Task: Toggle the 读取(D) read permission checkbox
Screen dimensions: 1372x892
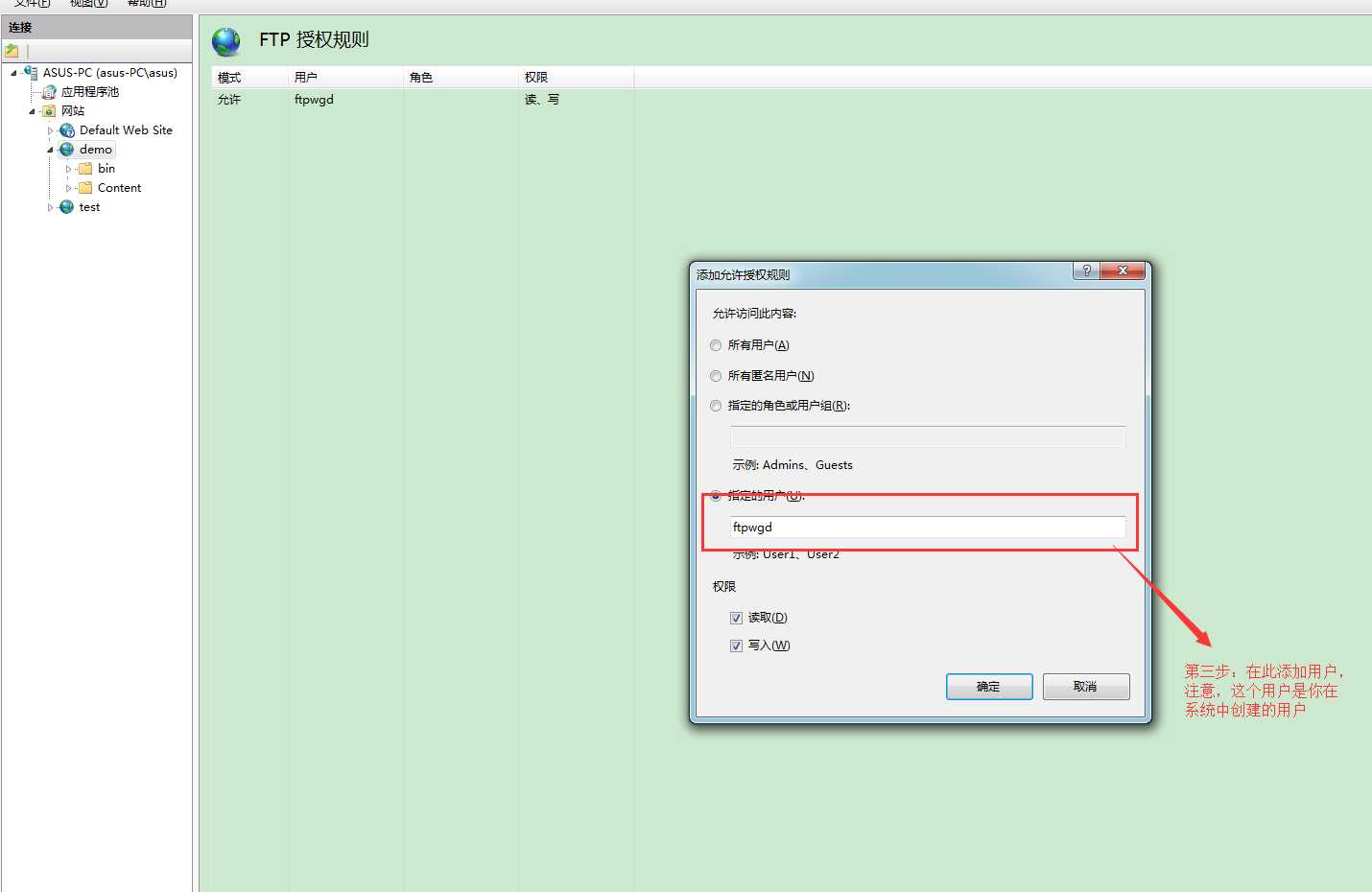Action: (736, 618)
